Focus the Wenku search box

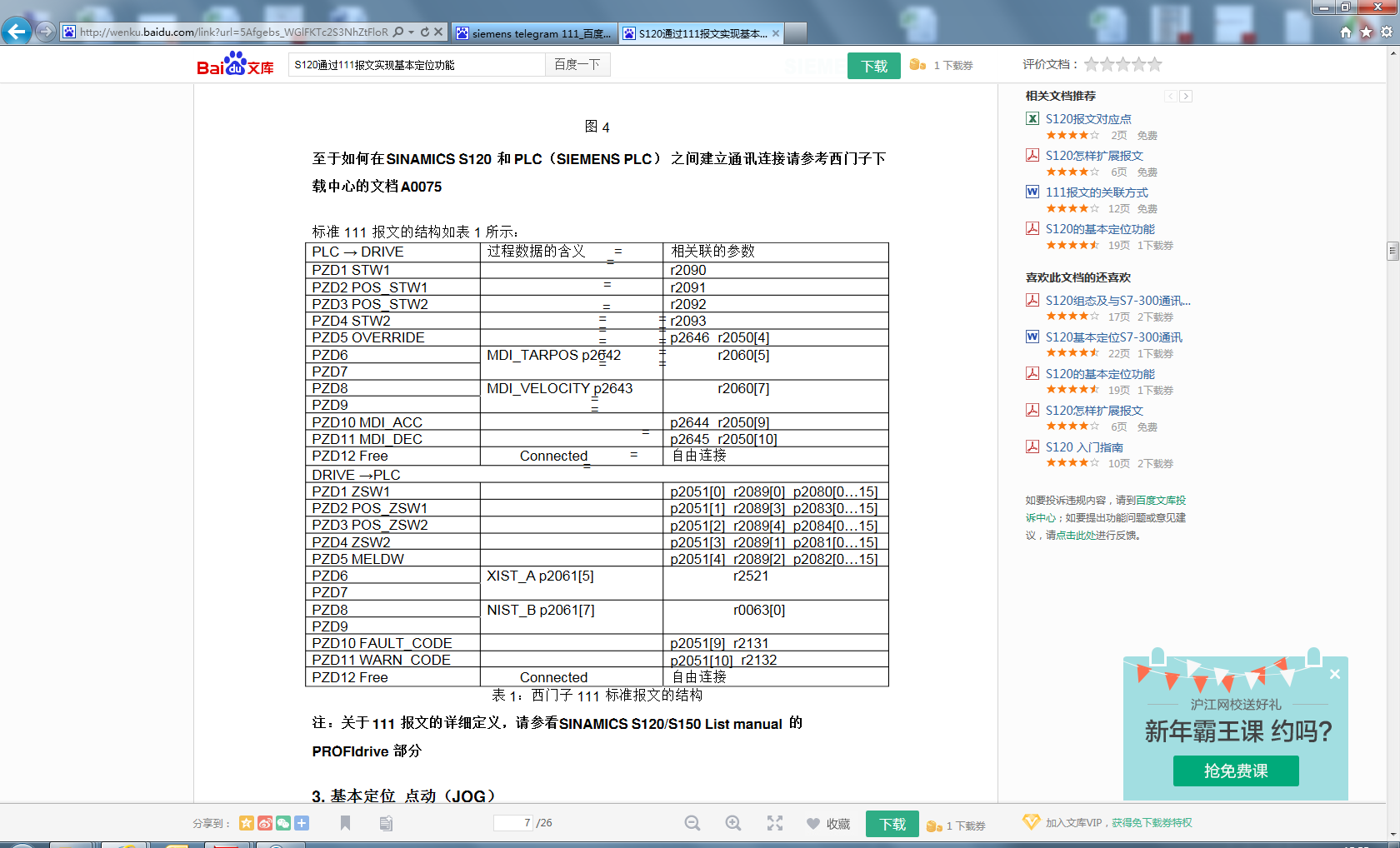click(x=417, y=65)
